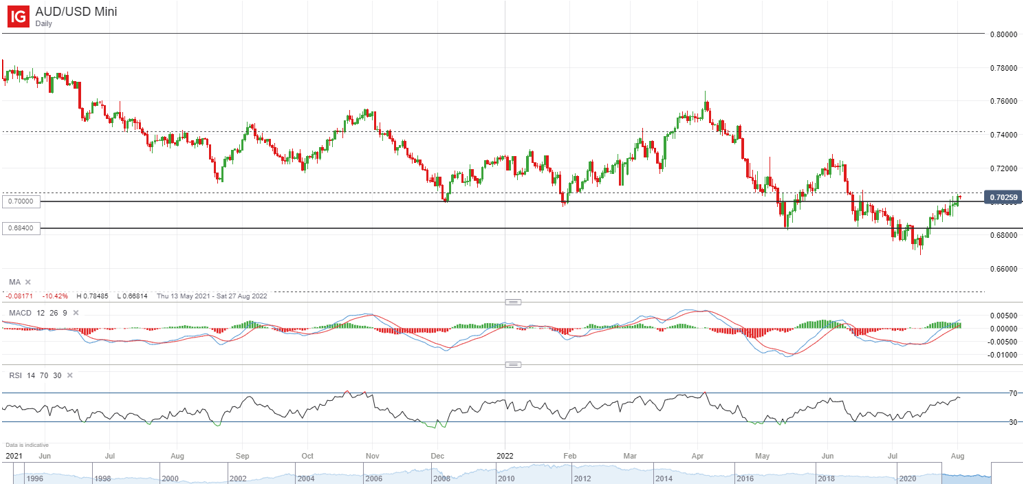Remove the MA indicator with its X
This screenshot has width=1023, height=491.
coord(28,282)
